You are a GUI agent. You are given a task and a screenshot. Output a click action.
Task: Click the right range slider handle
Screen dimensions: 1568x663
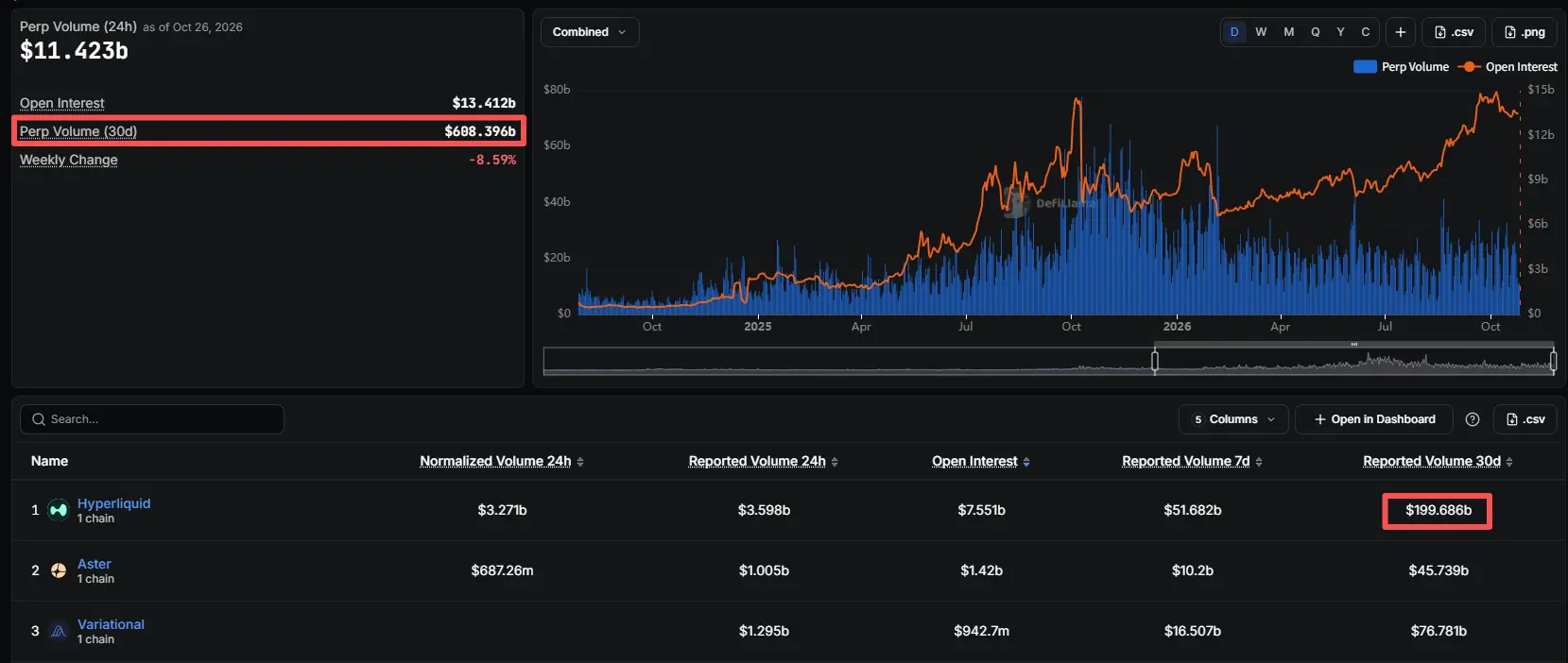click(1553, 361)
